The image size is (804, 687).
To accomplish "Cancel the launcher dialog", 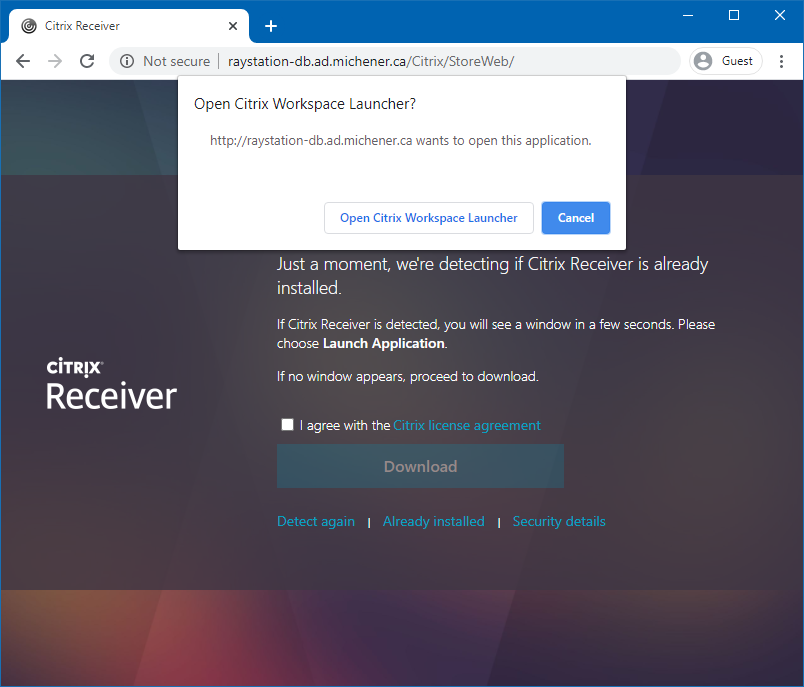I will click(576, 218).
